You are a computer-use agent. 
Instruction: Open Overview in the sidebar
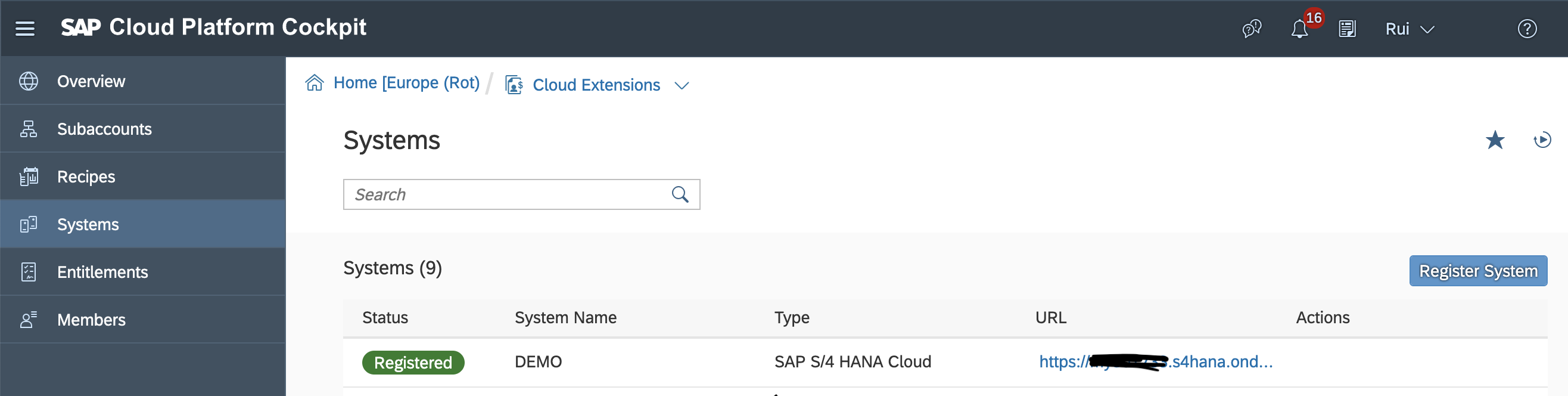coord(91,81)
